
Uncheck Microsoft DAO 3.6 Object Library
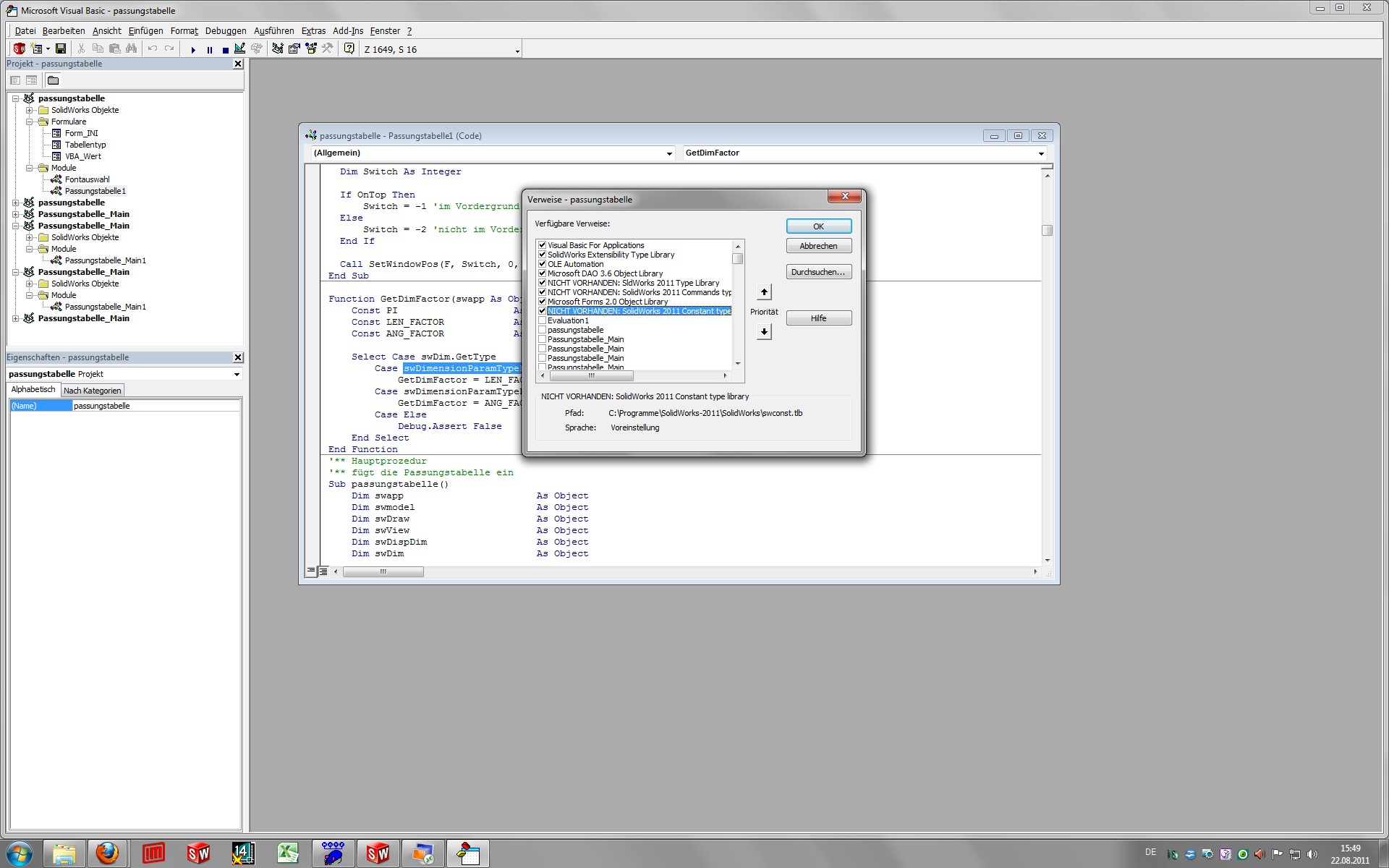point(542,273)
